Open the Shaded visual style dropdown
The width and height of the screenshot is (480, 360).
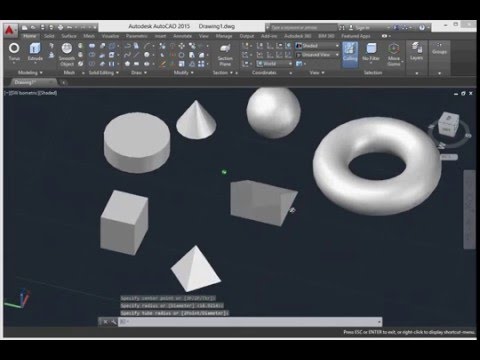[317, 46]
